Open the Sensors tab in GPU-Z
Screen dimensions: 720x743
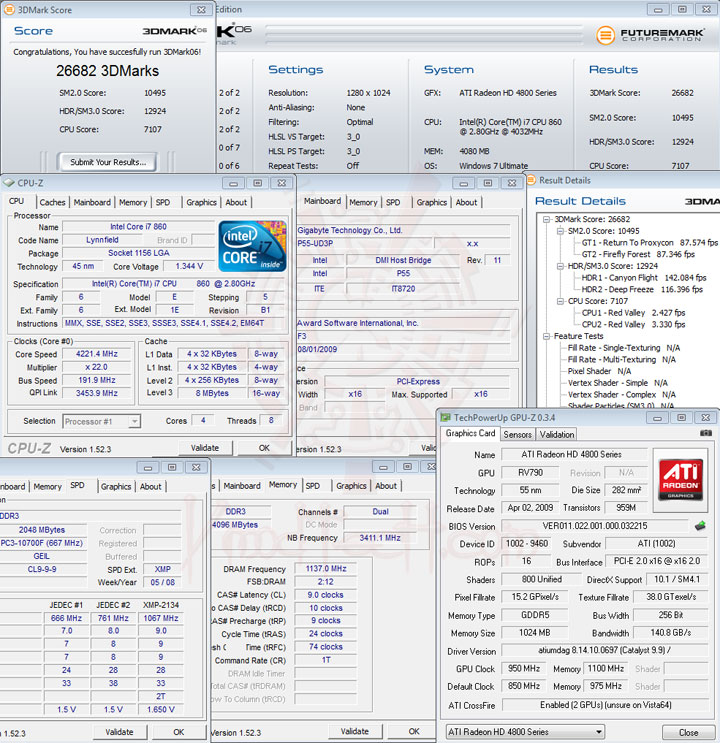point(518,434)
